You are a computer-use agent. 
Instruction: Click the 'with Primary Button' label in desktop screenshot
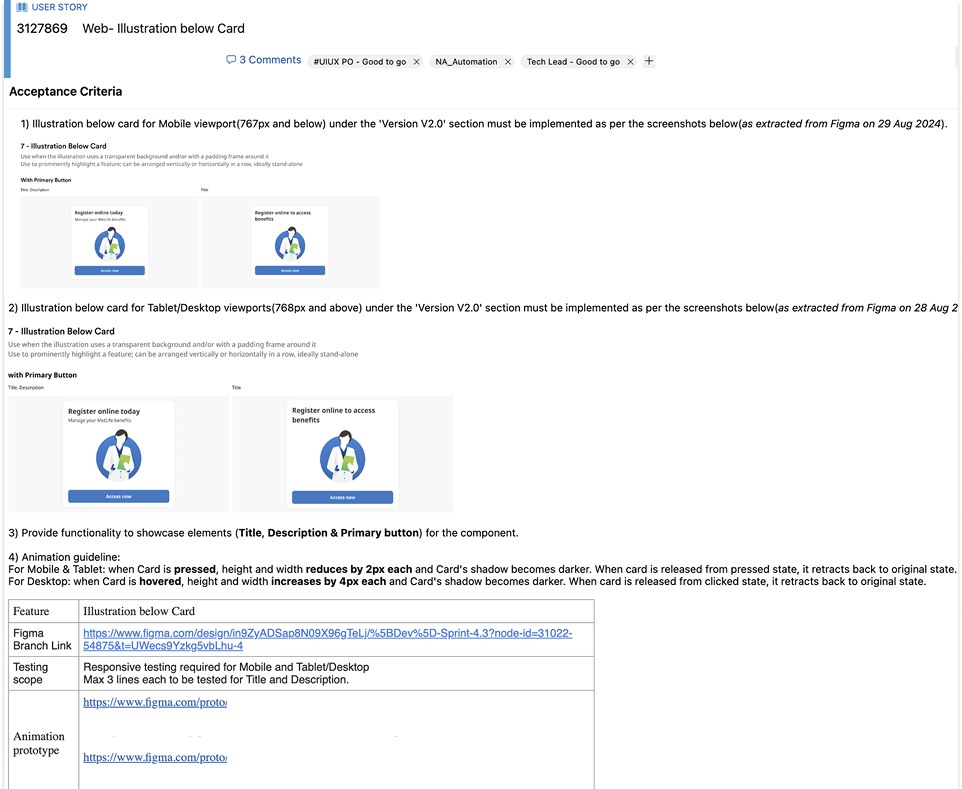(x=42, y=375)
